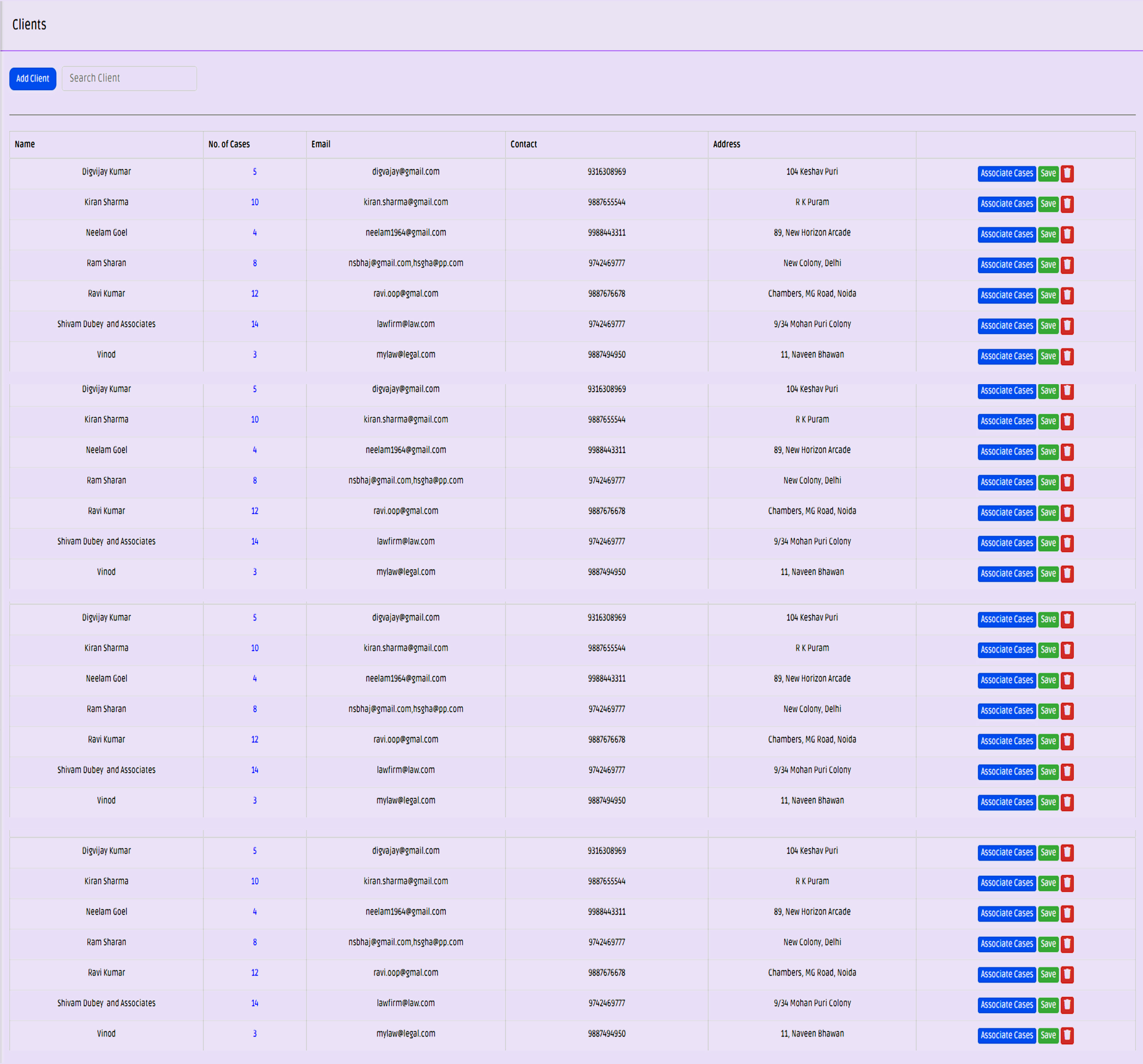Delete the topmost Digvijay Kumar row via trash icon
Viewport: 1143px width, 1064px height.
tap(1067, 174)
